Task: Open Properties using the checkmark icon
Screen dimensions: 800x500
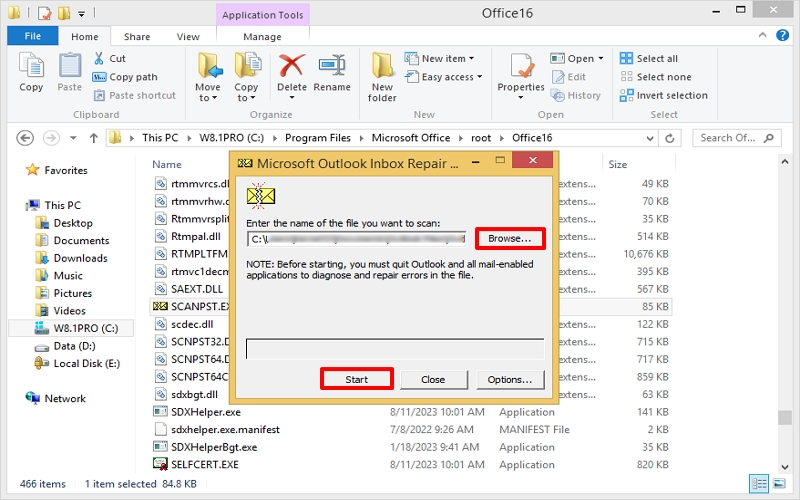Action: click(521, 66)
